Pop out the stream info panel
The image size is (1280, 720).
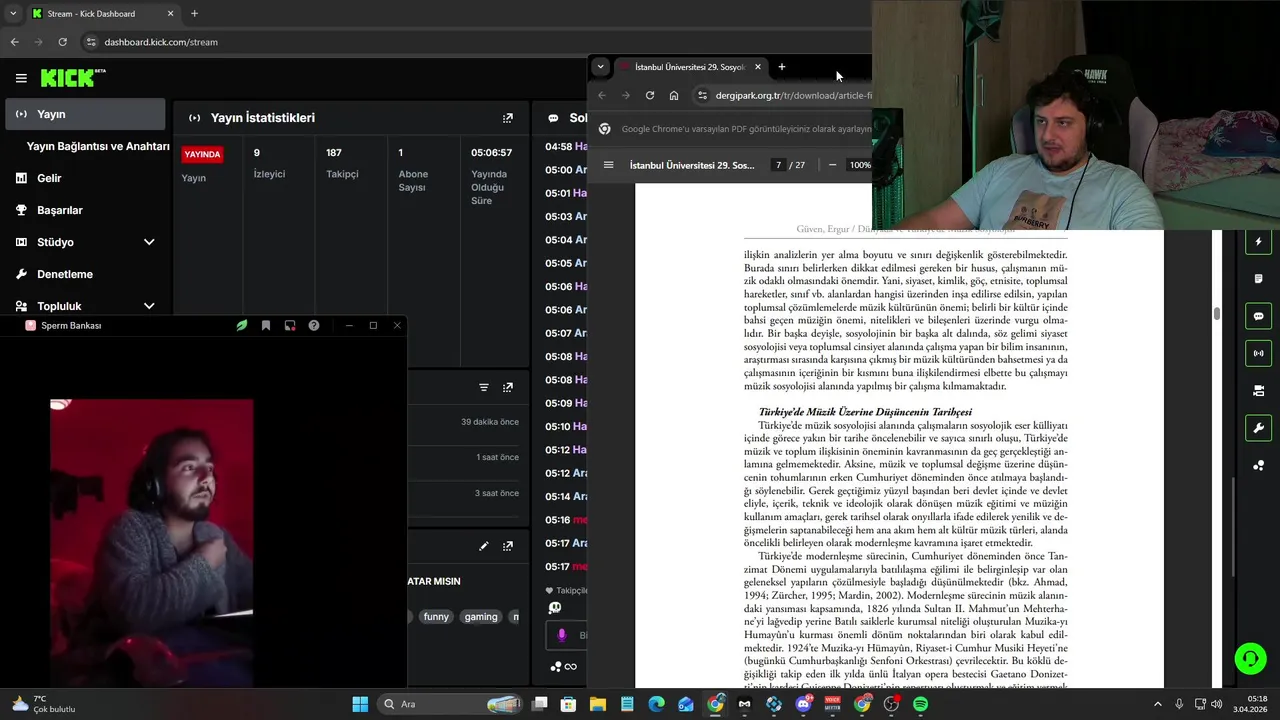[x=508, y=546]
